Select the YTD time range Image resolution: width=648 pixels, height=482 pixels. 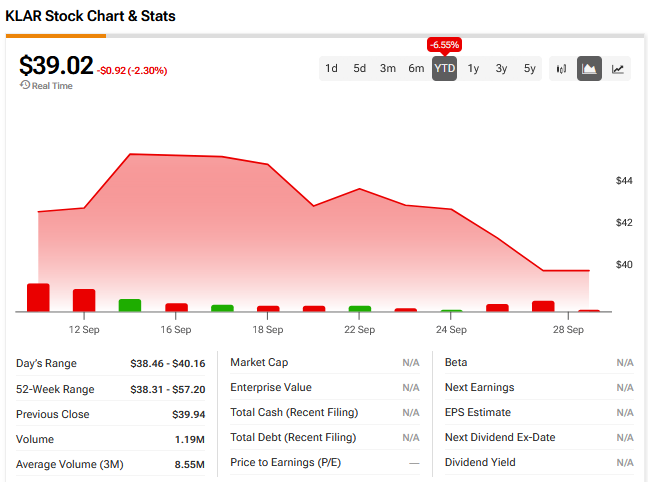[x=444, y=69]
